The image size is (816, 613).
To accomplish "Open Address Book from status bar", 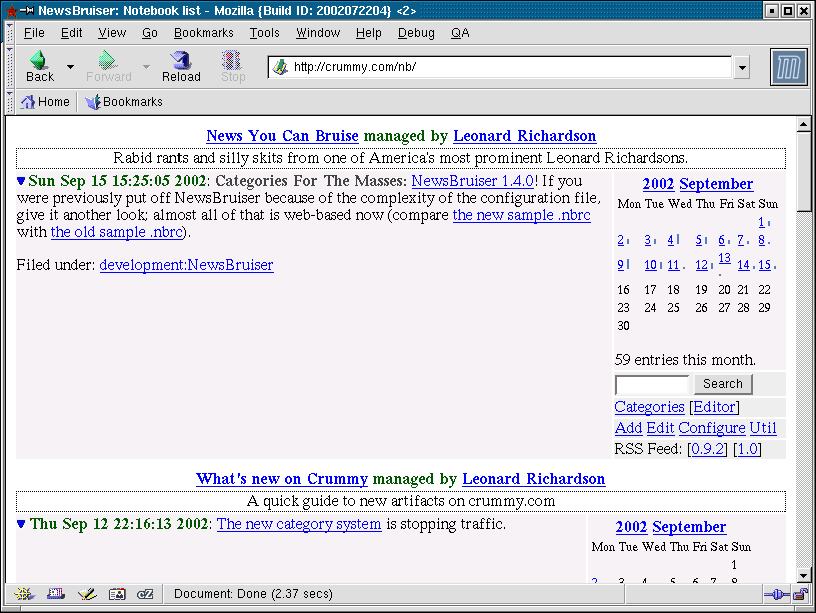I will tap(117, 594).
